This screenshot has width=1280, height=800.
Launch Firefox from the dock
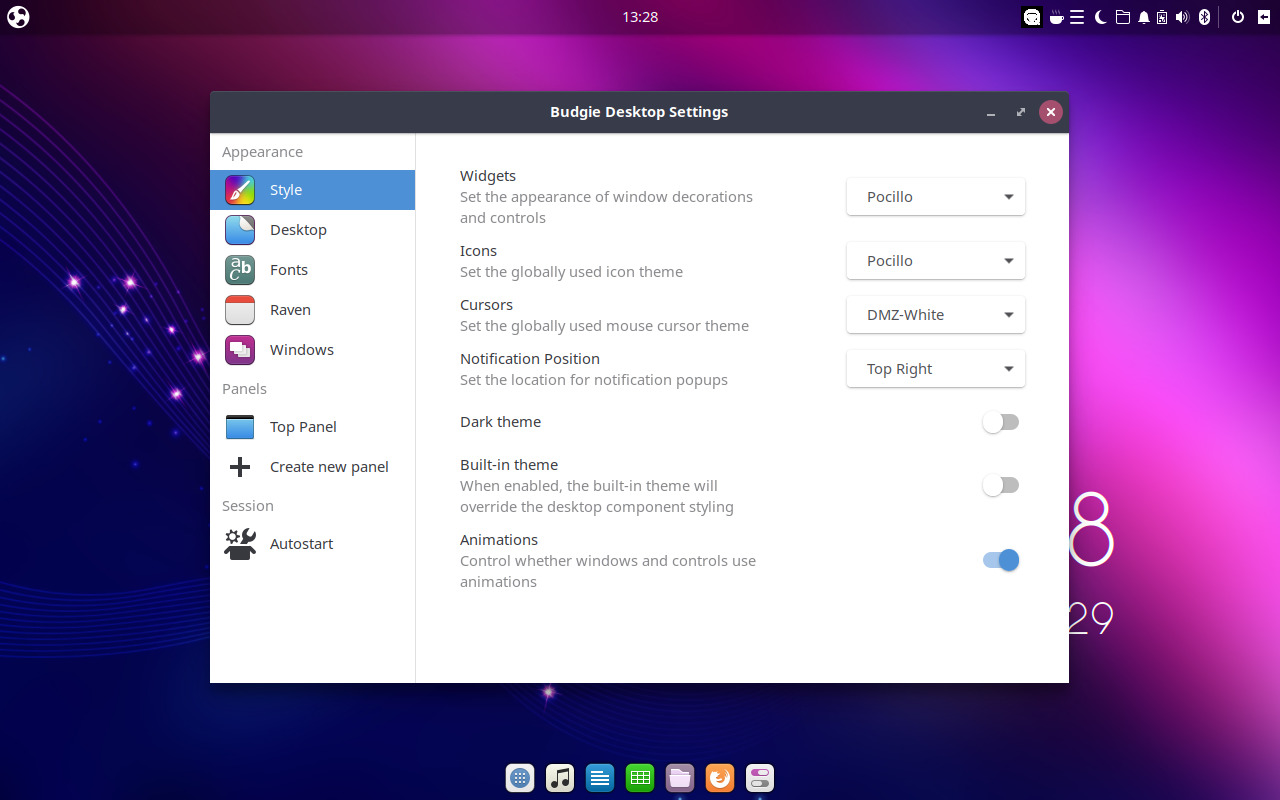720,777
